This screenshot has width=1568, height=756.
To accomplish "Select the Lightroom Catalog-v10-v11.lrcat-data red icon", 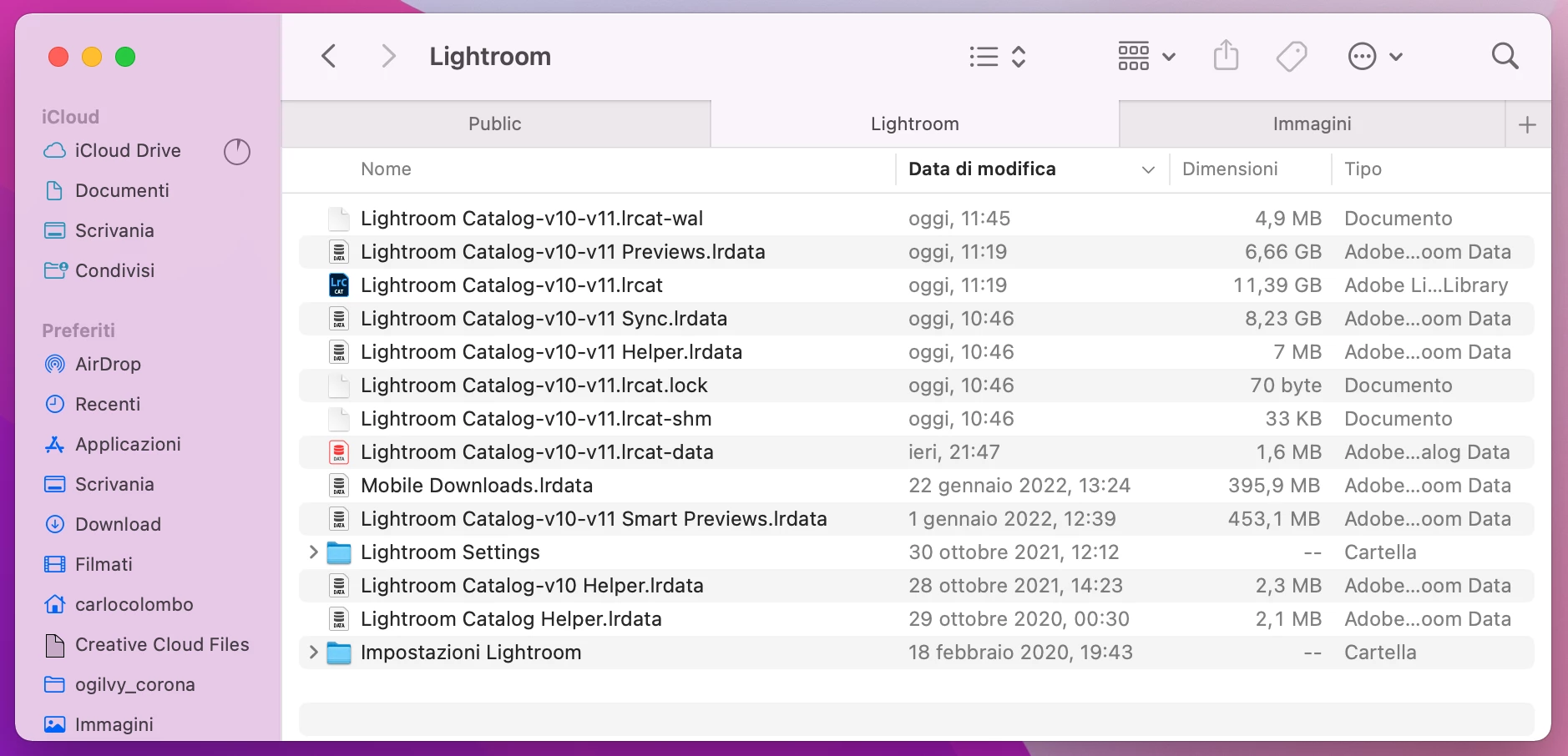I will [339, 452].
